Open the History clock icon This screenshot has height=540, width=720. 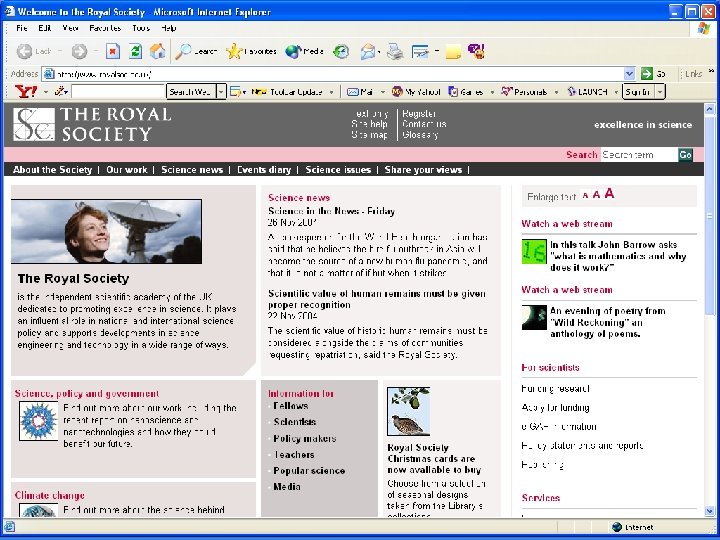point(341,51)
